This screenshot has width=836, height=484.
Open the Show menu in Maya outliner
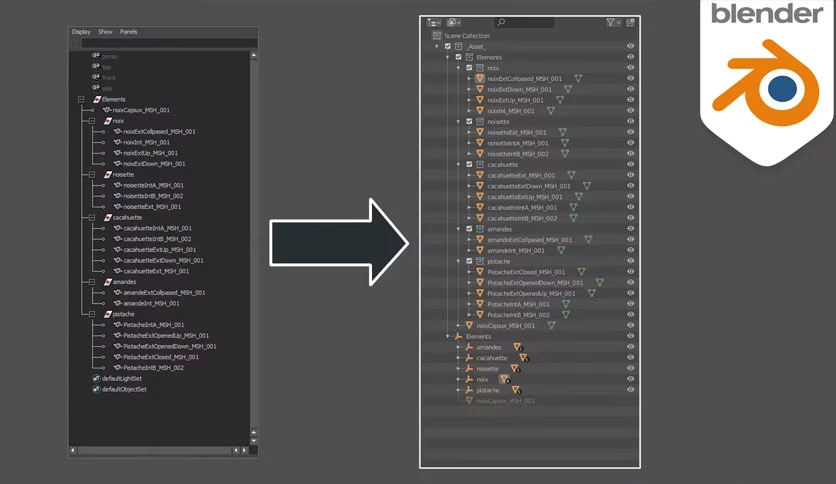[x=105, y=31]
